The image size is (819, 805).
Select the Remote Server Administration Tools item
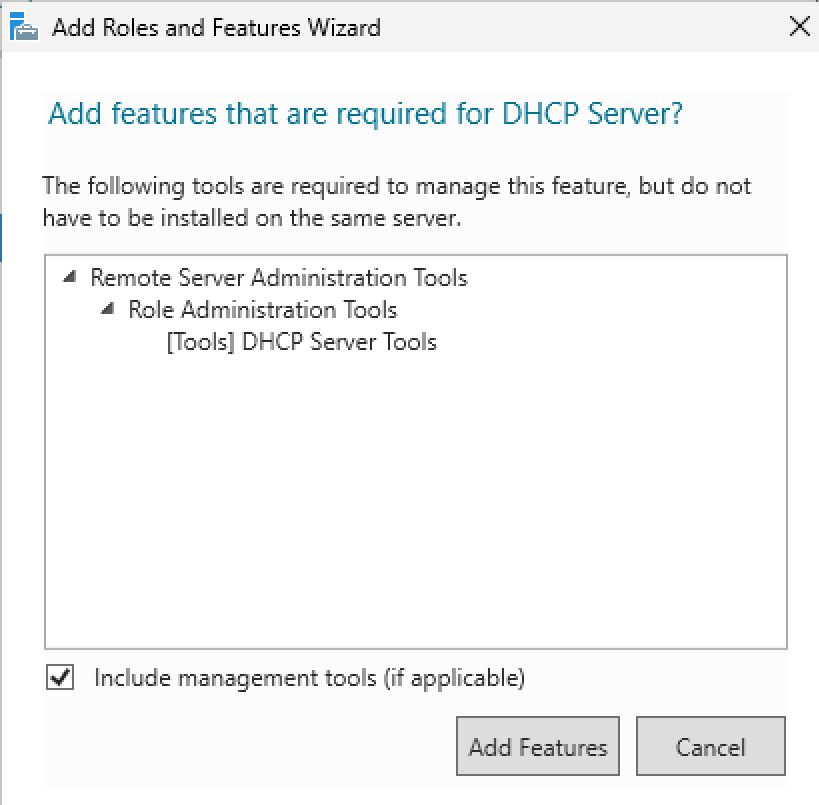click(279, 277)
